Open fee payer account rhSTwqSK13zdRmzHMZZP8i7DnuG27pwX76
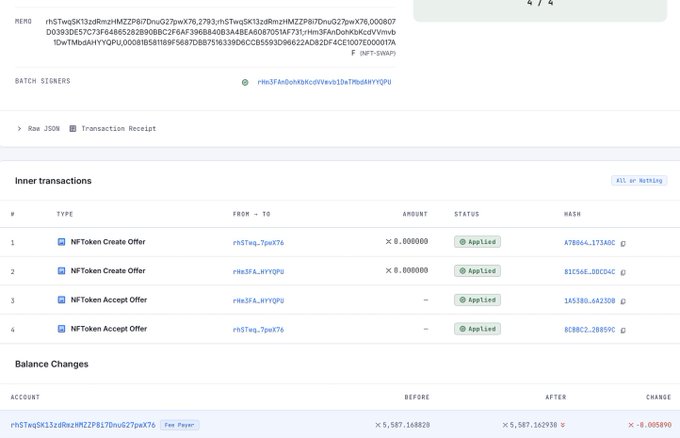This screenshot has height=438, width=680. pos(83,425)
